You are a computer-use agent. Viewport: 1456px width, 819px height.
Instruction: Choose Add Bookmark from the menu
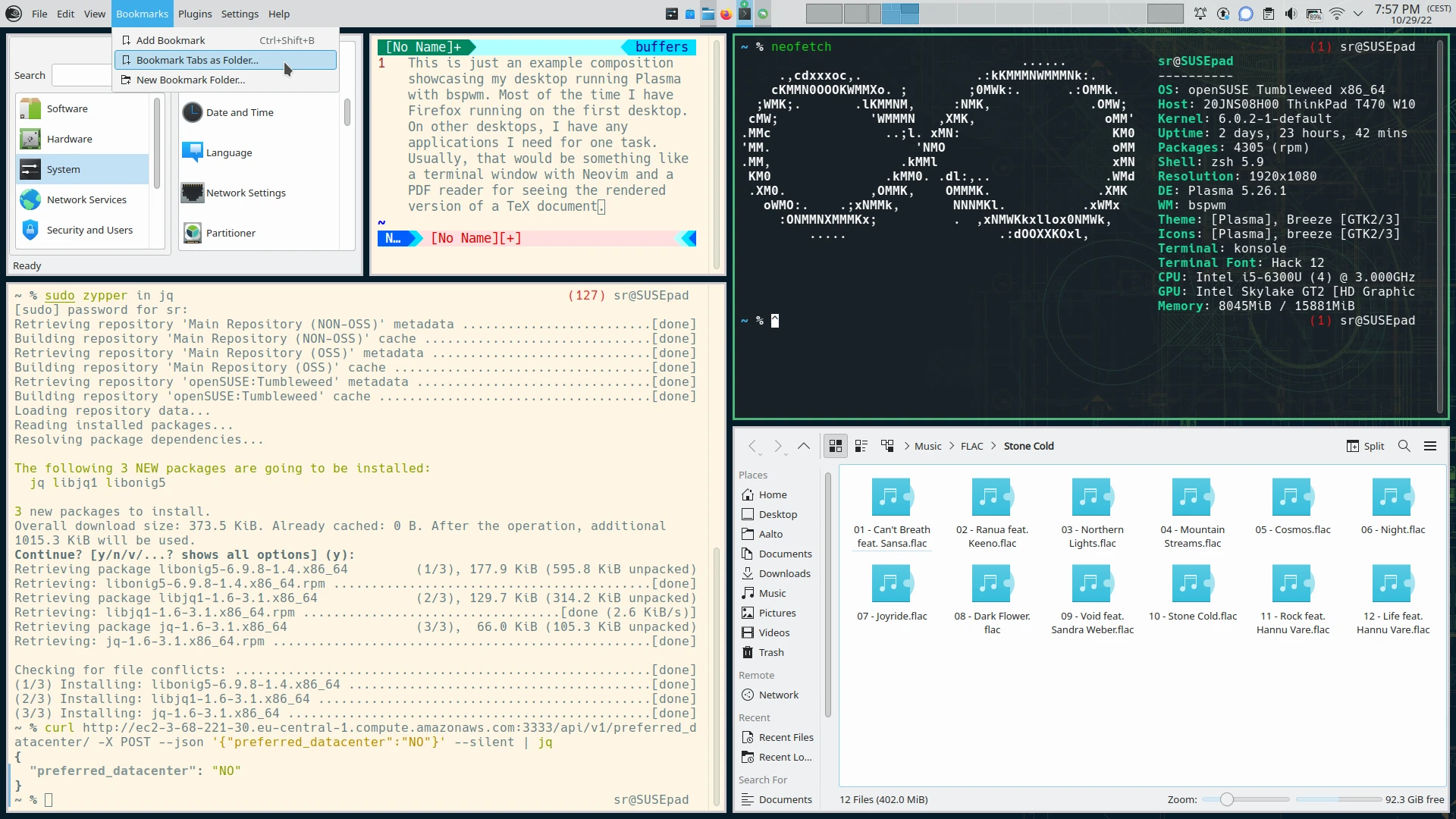[x=225, y=40]
